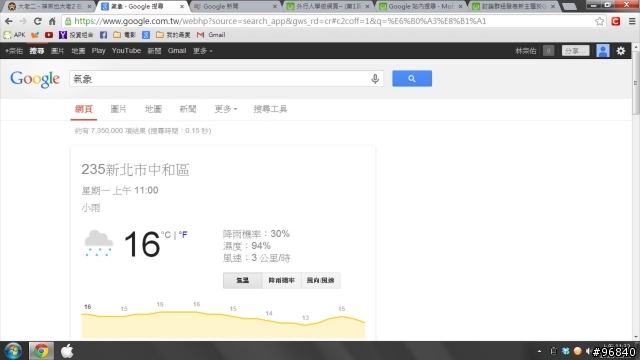Select the 網頁 web search tab
640x360 pixels.
point(83,109)
